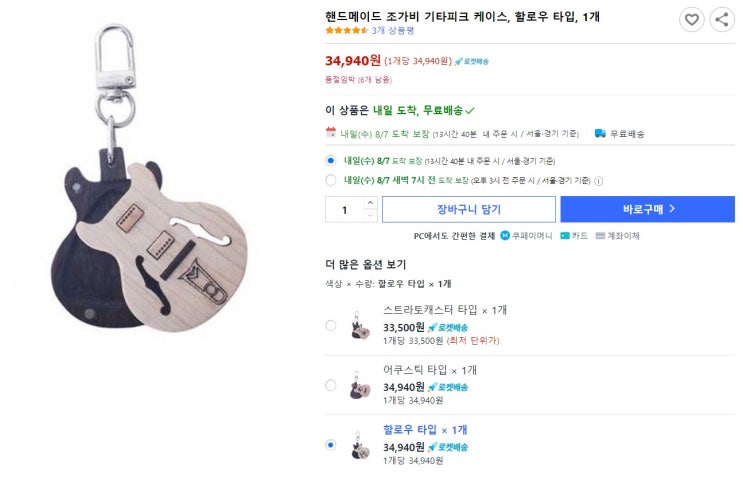This screenshot has height=481, width=743.
Task: Click the 할로우 타입 option thumbnail
Action: (x=361, y=446)
